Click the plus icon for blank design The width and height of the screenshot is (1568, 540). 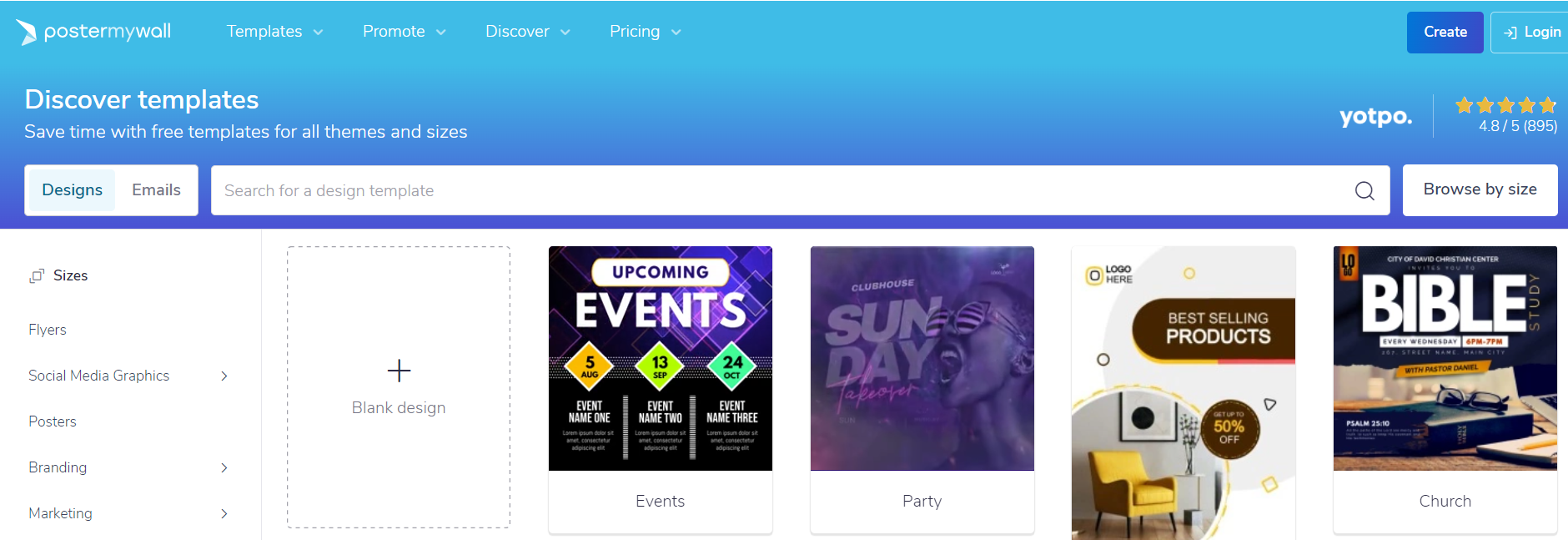point(399,371)
